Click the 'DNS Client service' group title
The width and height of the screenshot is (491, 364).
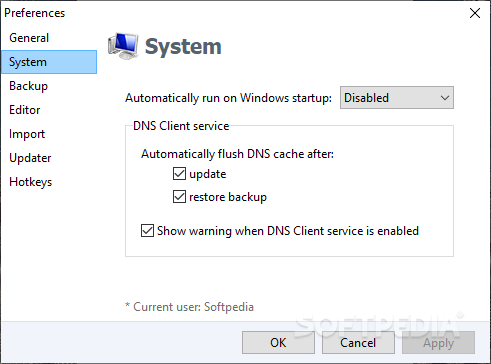point(181,126)
